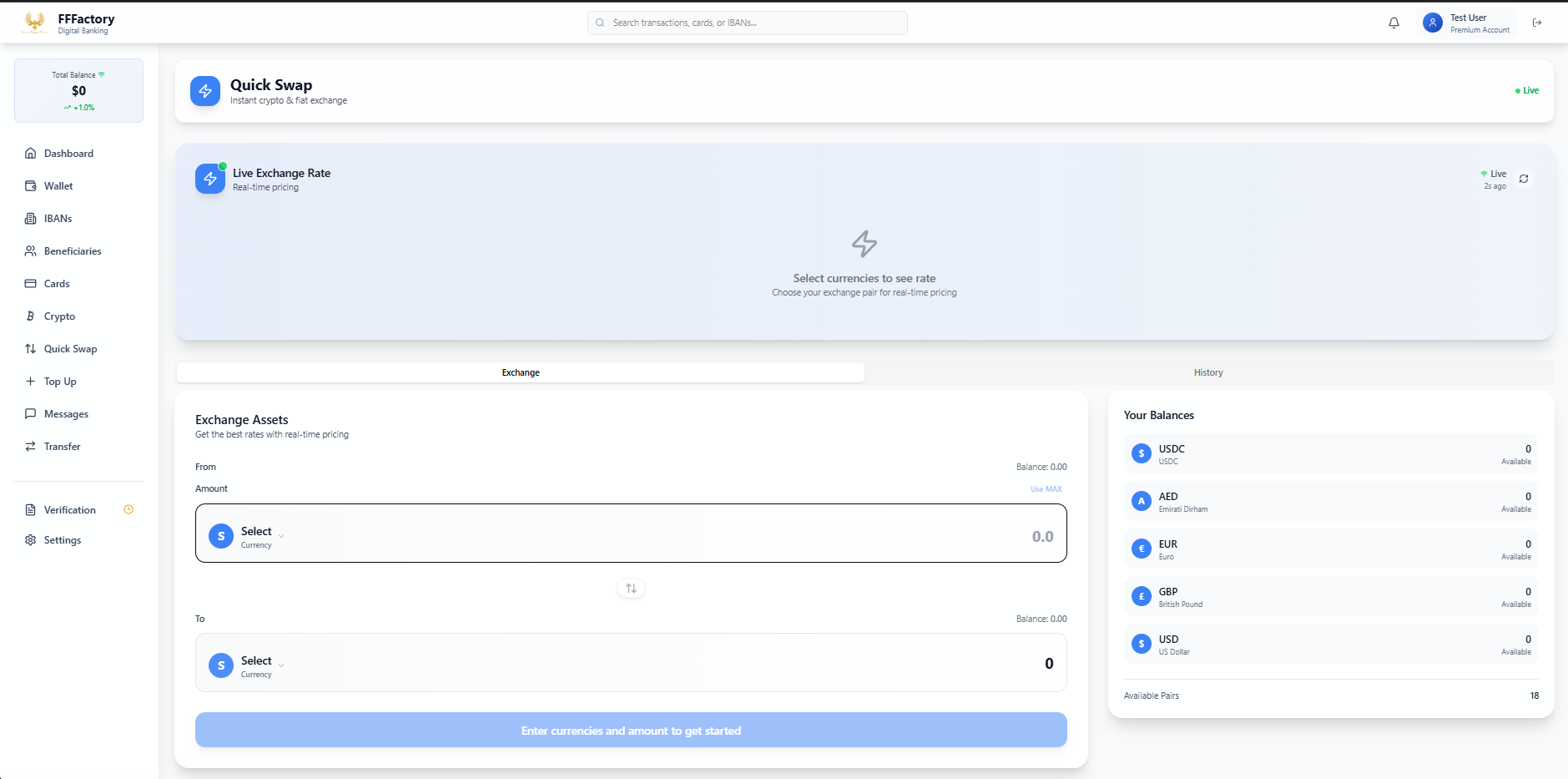Image resolution: width=1568 pixels, height=779 pixels.
Task: Click the notification bell icon
Action: tap(1394, 23)
